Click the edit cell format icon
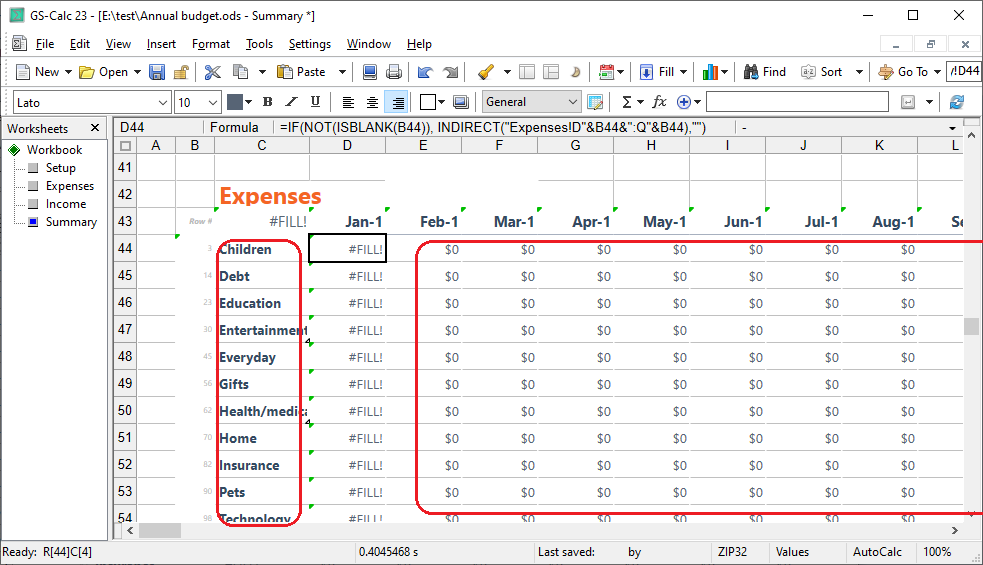Image resolution: width=983 pixels, height=565 pixels. pos(596,102)
